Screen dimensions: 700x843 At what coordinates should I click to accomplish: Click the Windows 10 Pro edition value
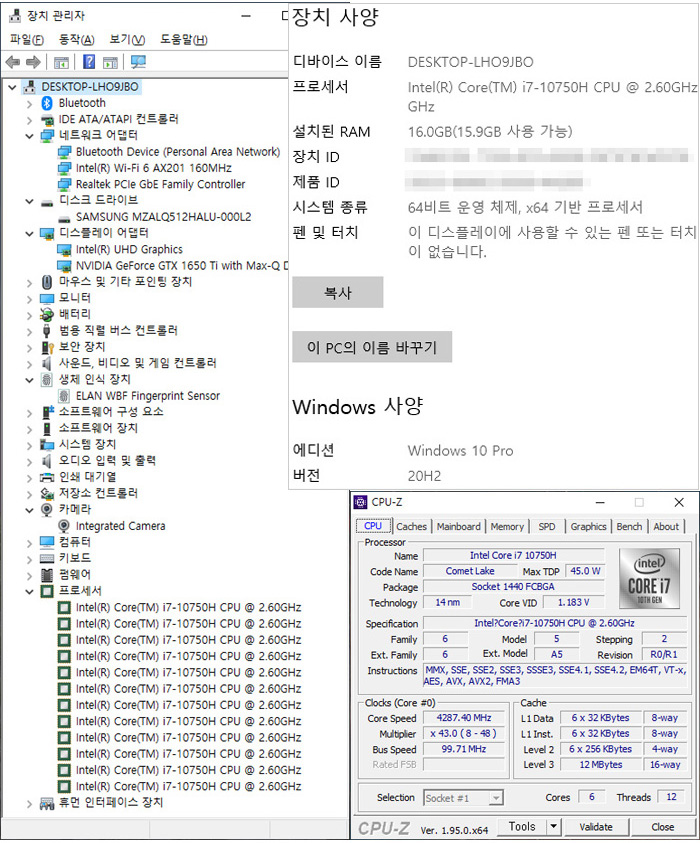click(x=460, y=451)
